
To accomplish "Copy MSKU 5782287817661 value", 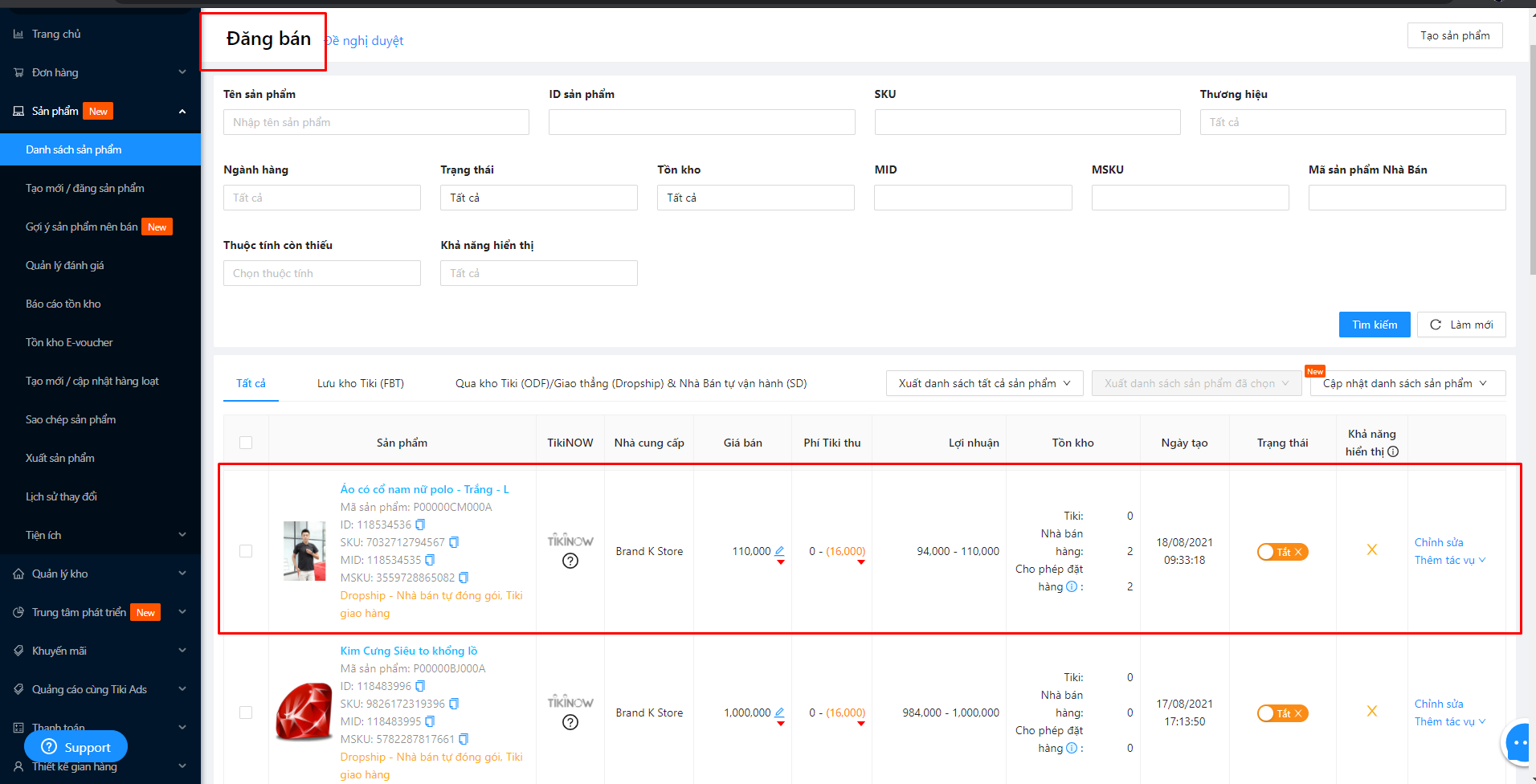I will tap(464, 739).
